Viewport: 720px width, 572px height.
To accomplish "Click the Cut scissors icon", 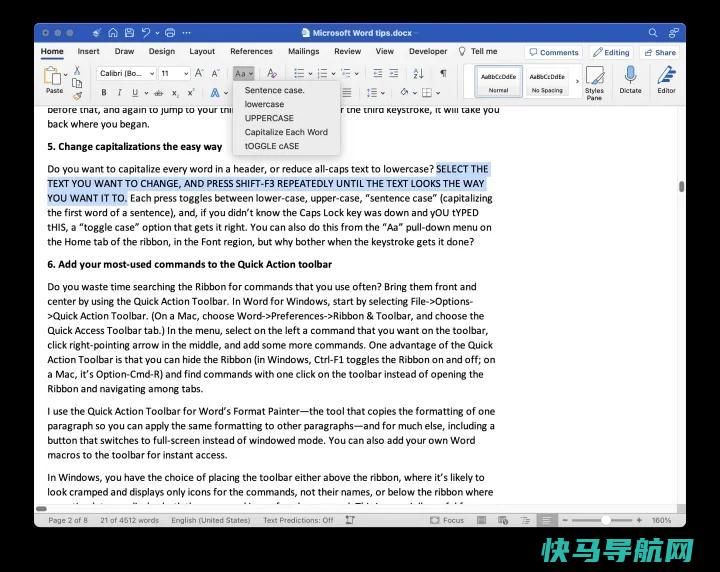I will click(x=77, y=70).
